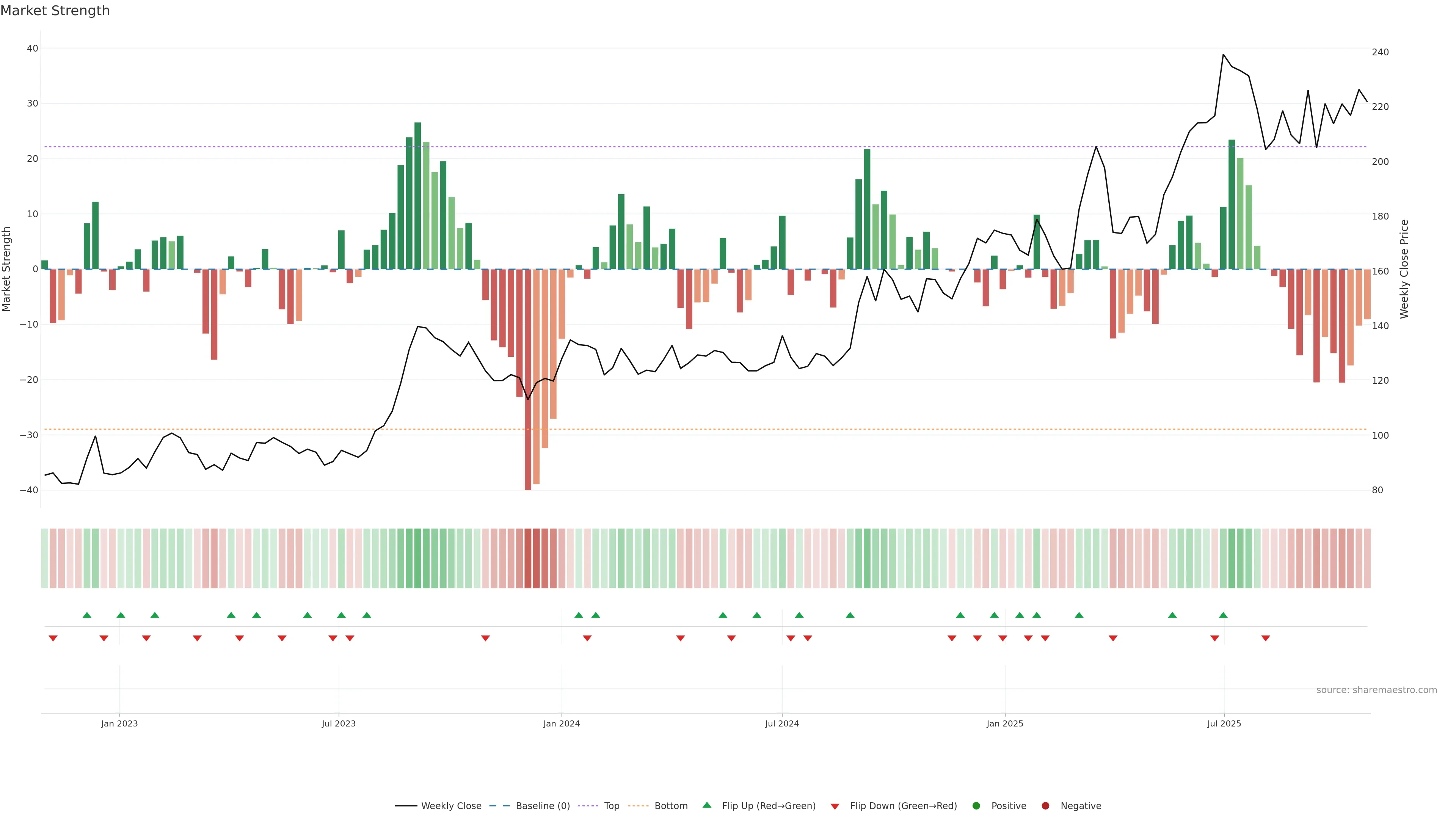Click the first red flip-down triangle marker
This screenshot has width=1456, height=819.
coord(53,638)
